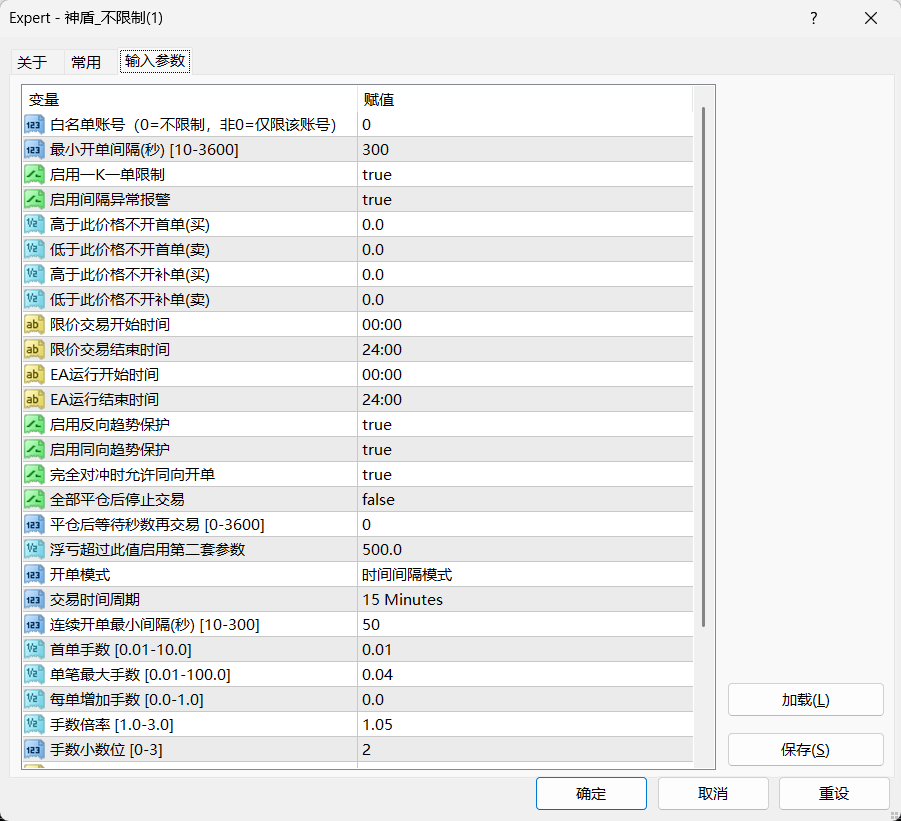901x821 pixels.
Task: Click the boolean icon beside 启用间隔异常报警
Action: 34,200
